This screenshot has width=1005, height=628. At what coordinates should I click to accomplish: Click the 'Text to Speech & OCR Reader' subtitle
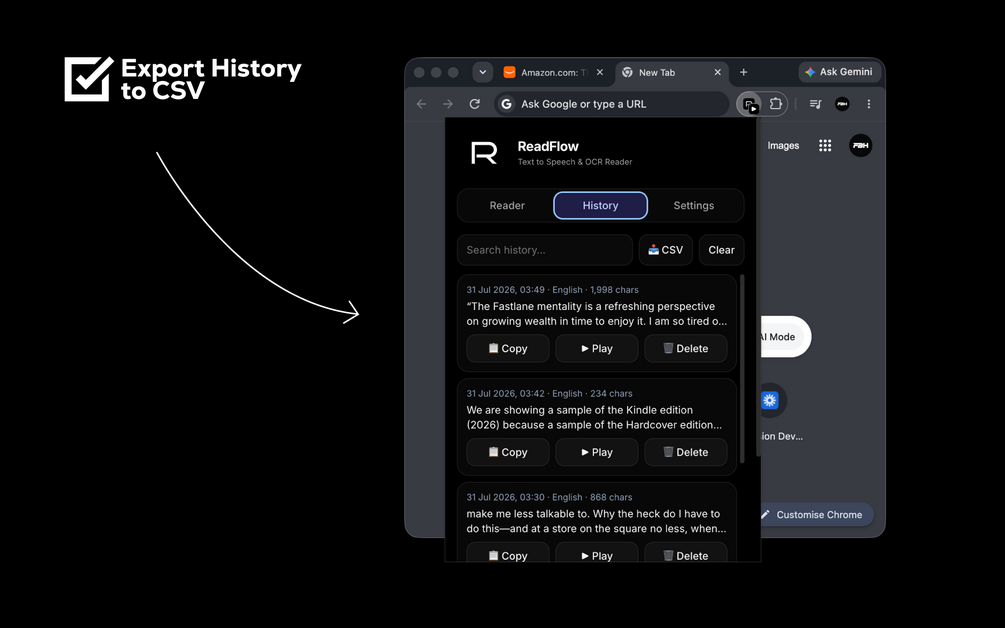(575, 162)
